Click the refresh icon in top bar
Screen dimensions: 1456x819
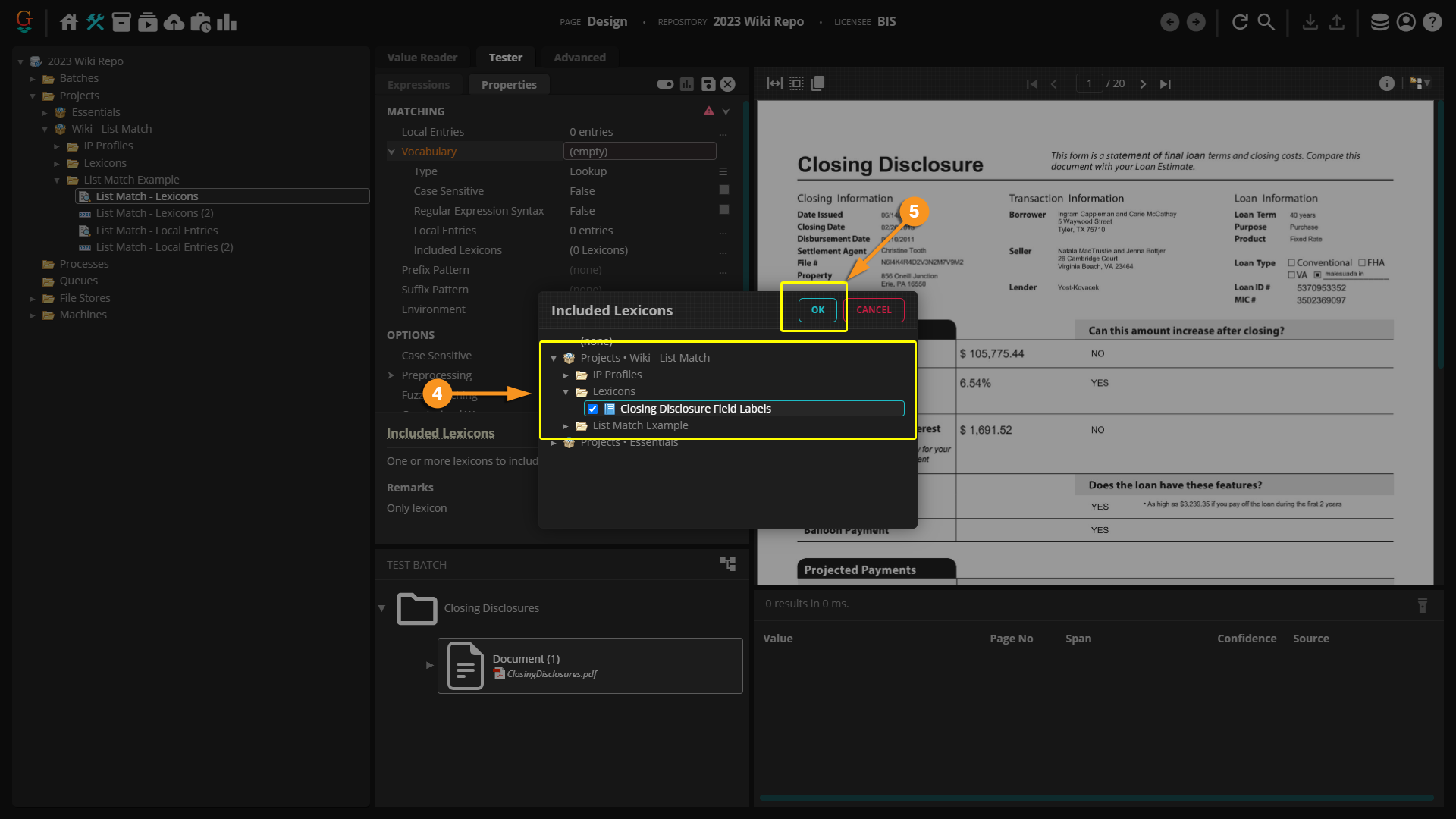1240,22
